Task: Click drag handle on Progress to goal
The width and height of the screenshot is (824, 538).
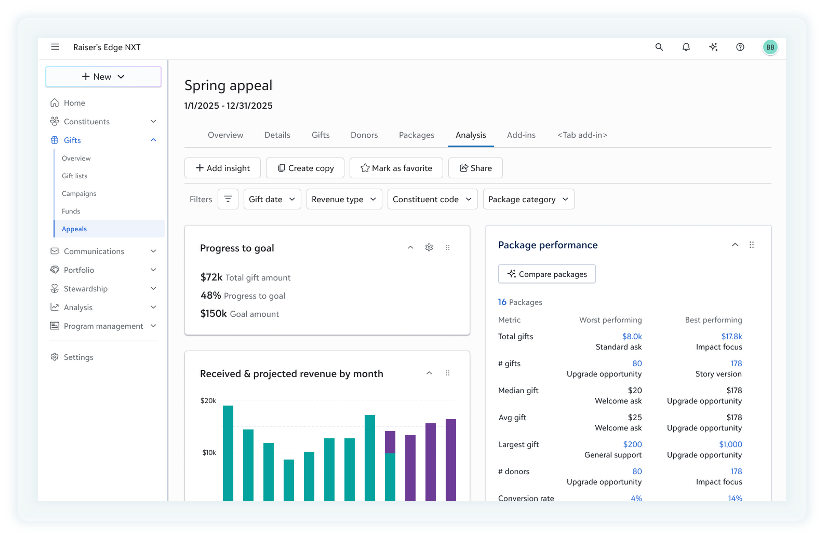Action: click(x=448, y=247)
